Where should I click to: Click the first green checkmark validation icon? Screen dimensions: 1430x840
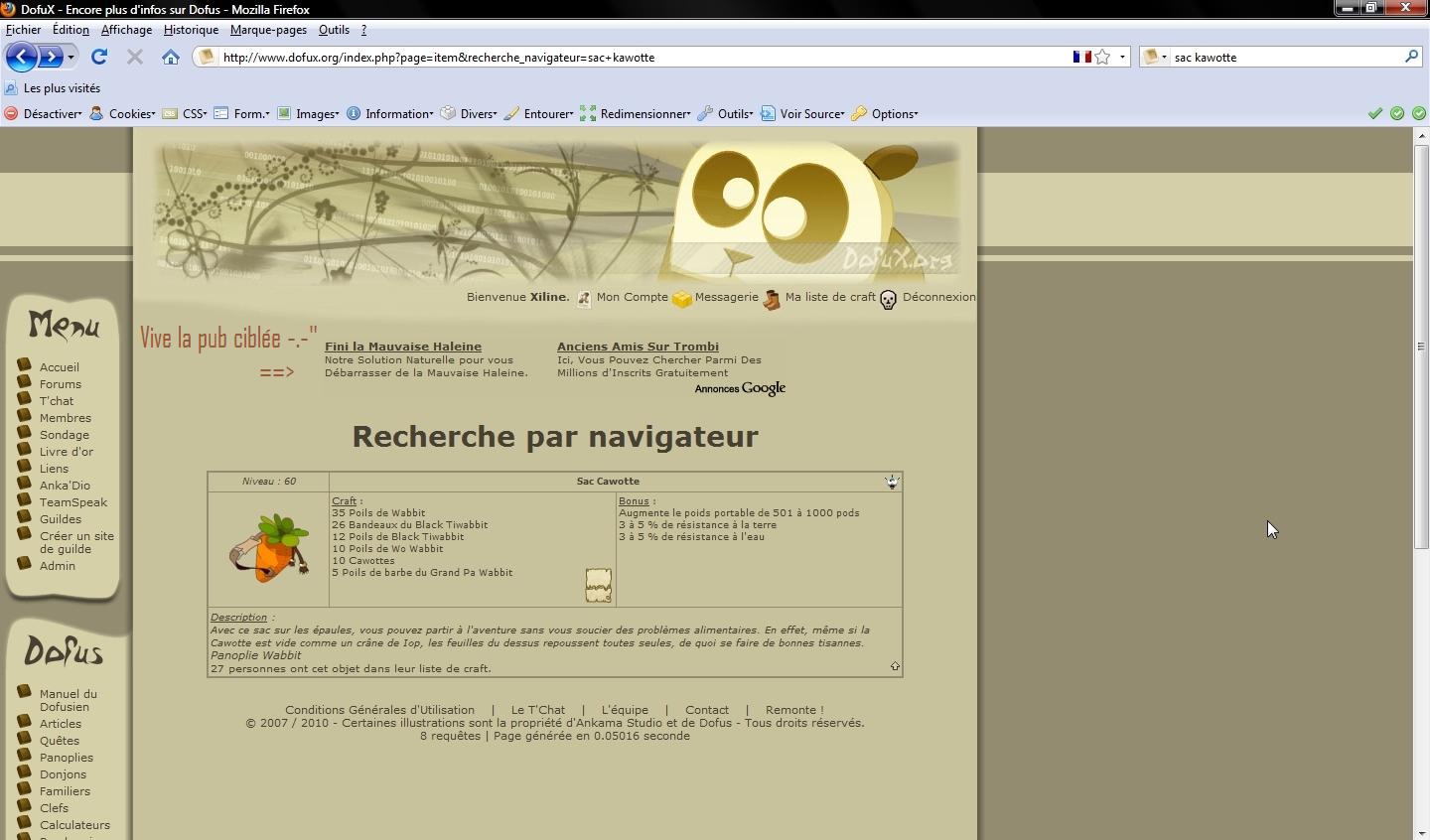tap(1375, 113)
